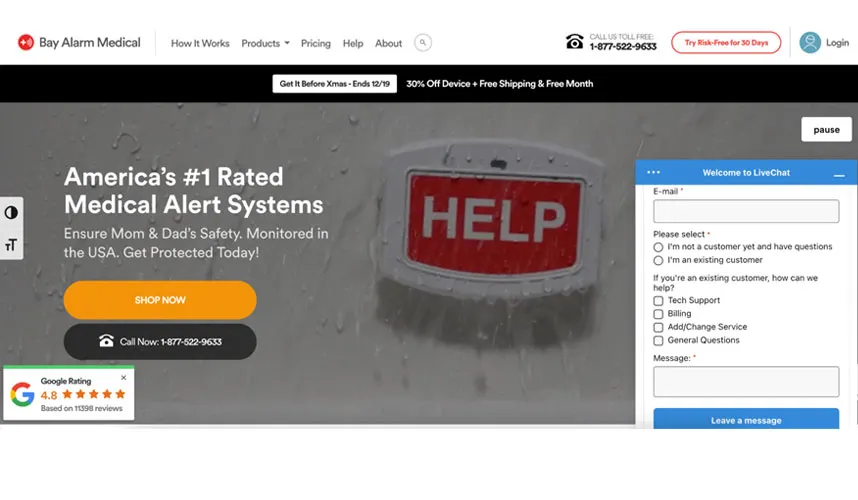Click the Get It Before Xmas banner button
The width and height of the screenshot is (858, 500).
pyautogui.click(x=334, y=84)
